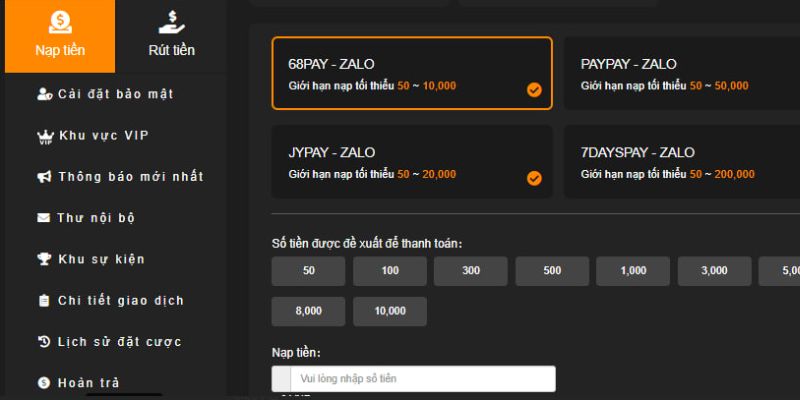Choose suggested amount 500
800x400 pixels.
pyautogui.click(x=552, y=271)
